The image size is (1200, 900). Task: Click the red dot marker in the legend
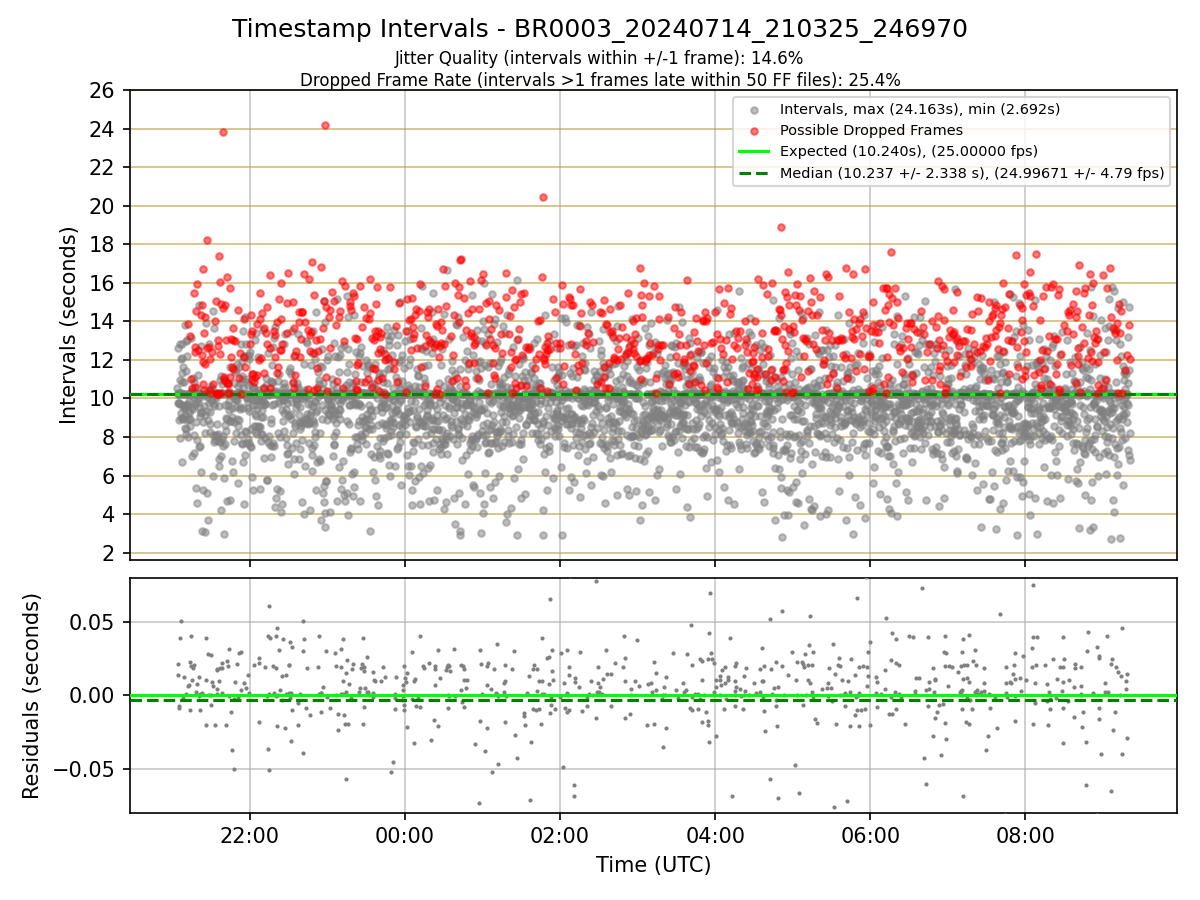point(755,131)
